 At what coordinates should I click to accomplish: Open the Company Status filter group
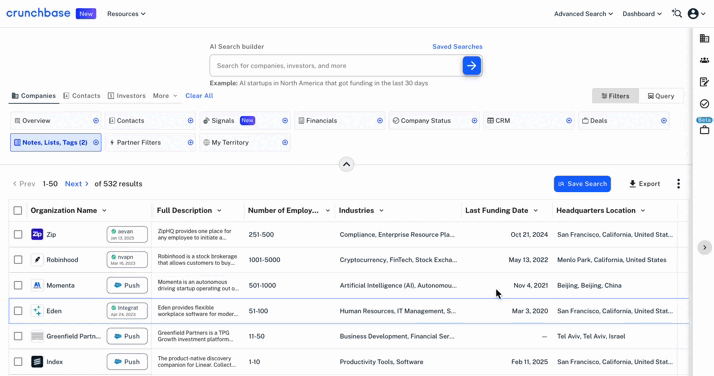[x=434, y=121]
